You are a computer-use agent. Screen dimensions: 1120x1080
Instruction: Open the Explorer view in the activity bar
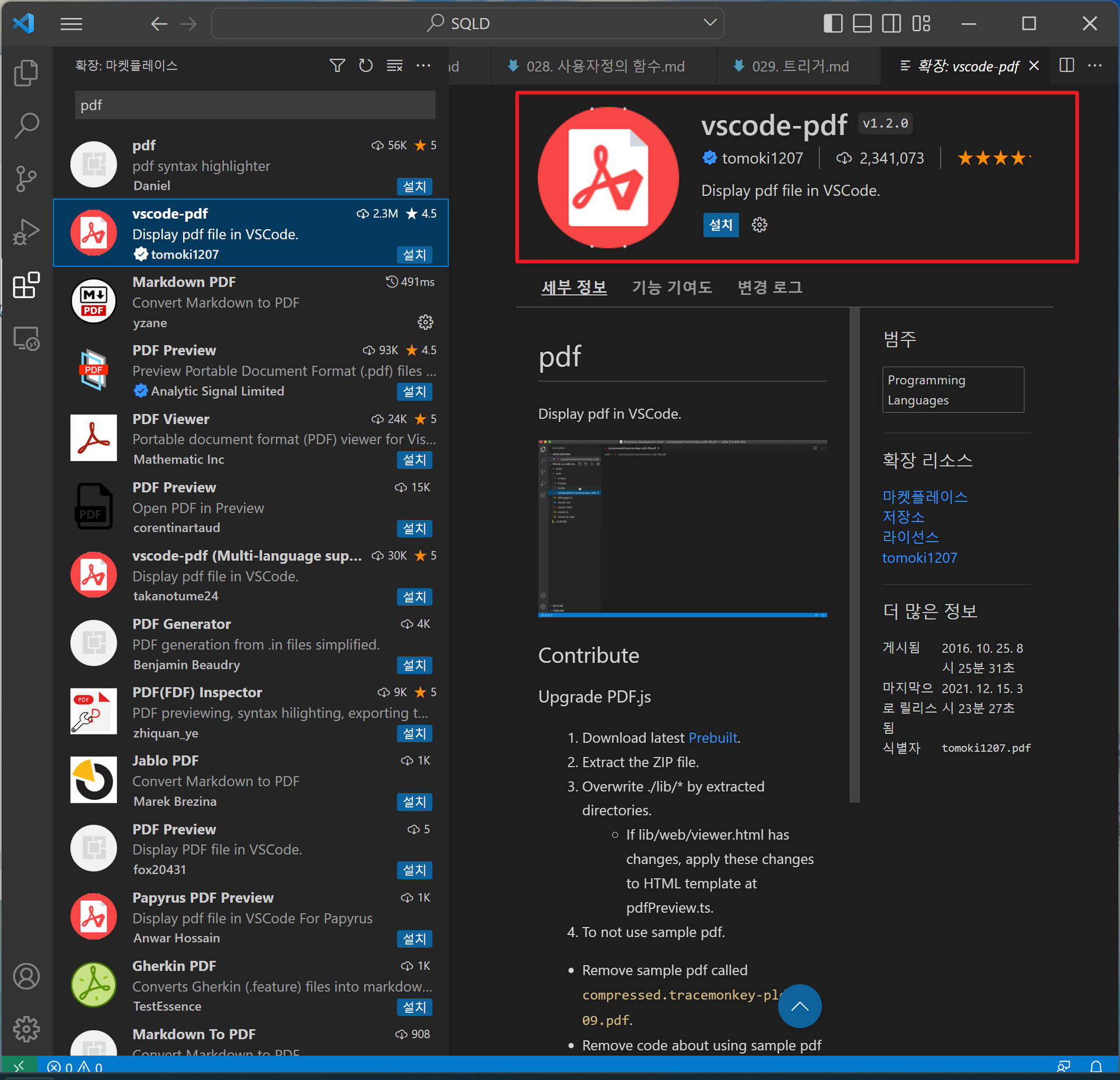pyautogui.click(x=26, y=72)
